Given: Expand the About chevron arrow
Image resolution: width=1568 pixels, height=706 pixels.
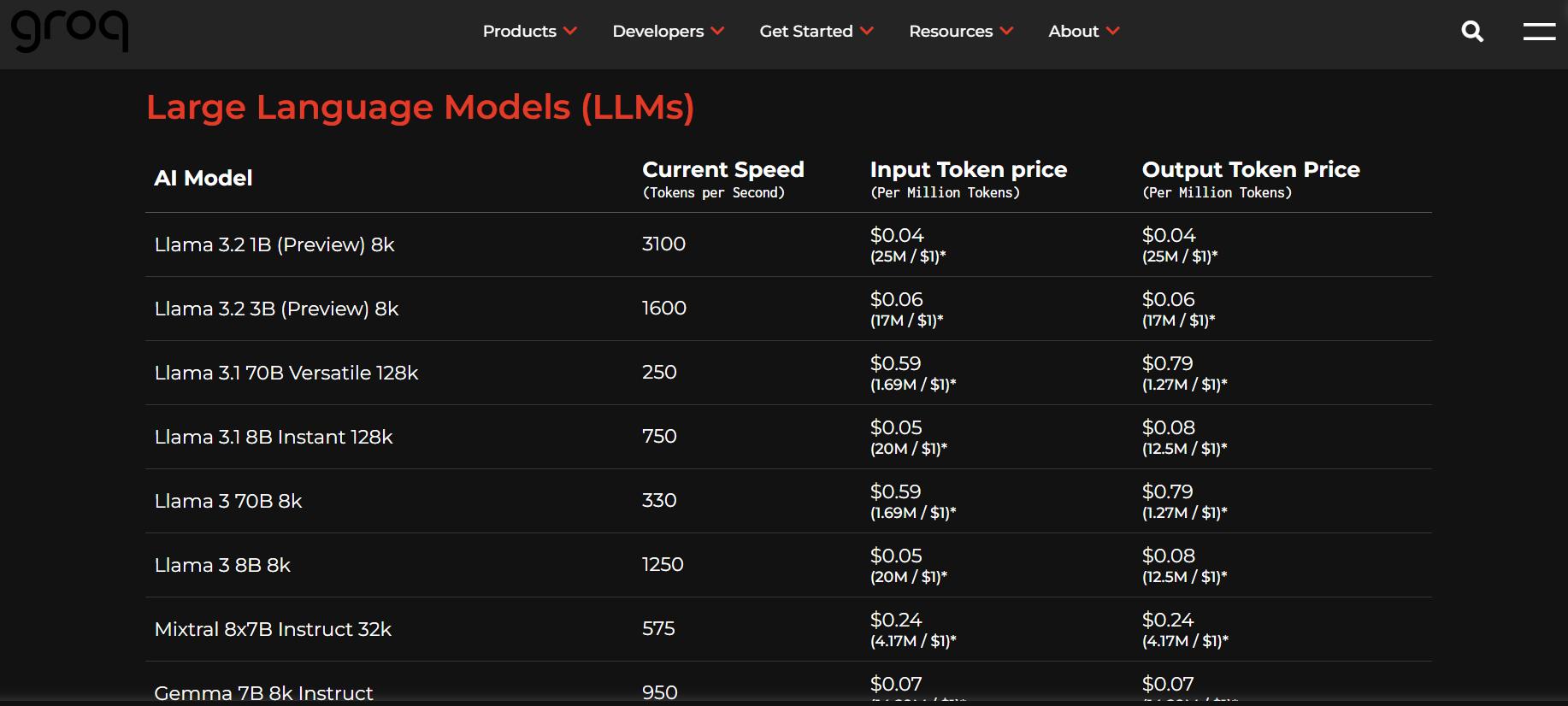Looking at the screenshot, I should click(1112, 31).
